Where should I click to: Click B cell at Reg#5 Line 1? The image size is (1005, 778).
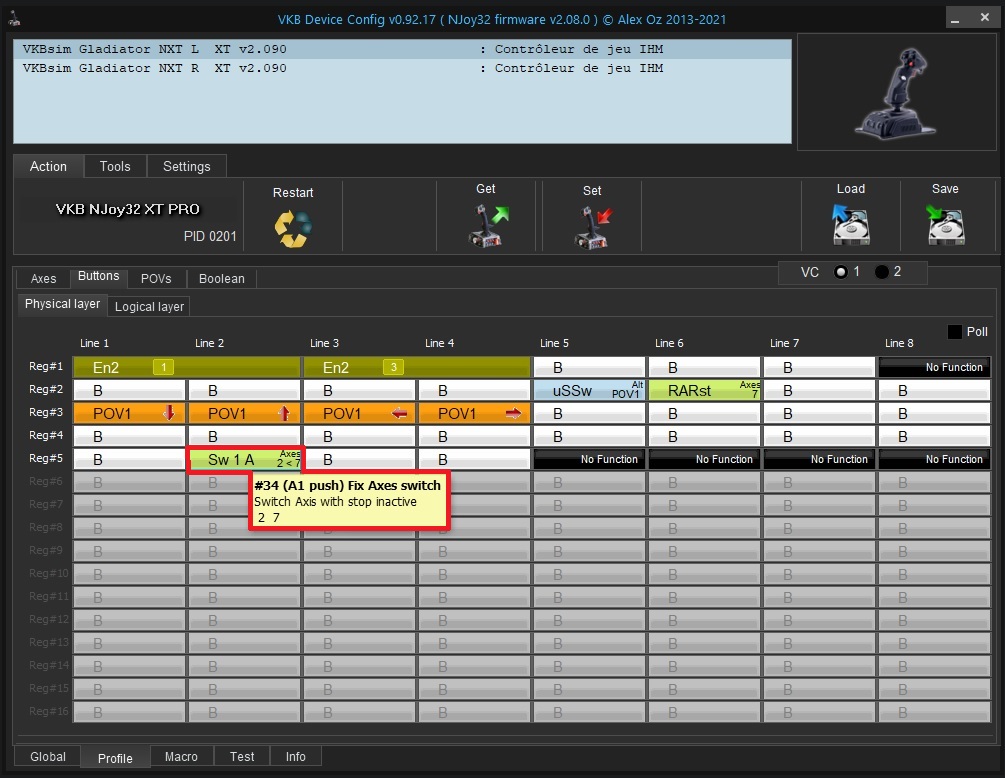coord(129,459)
